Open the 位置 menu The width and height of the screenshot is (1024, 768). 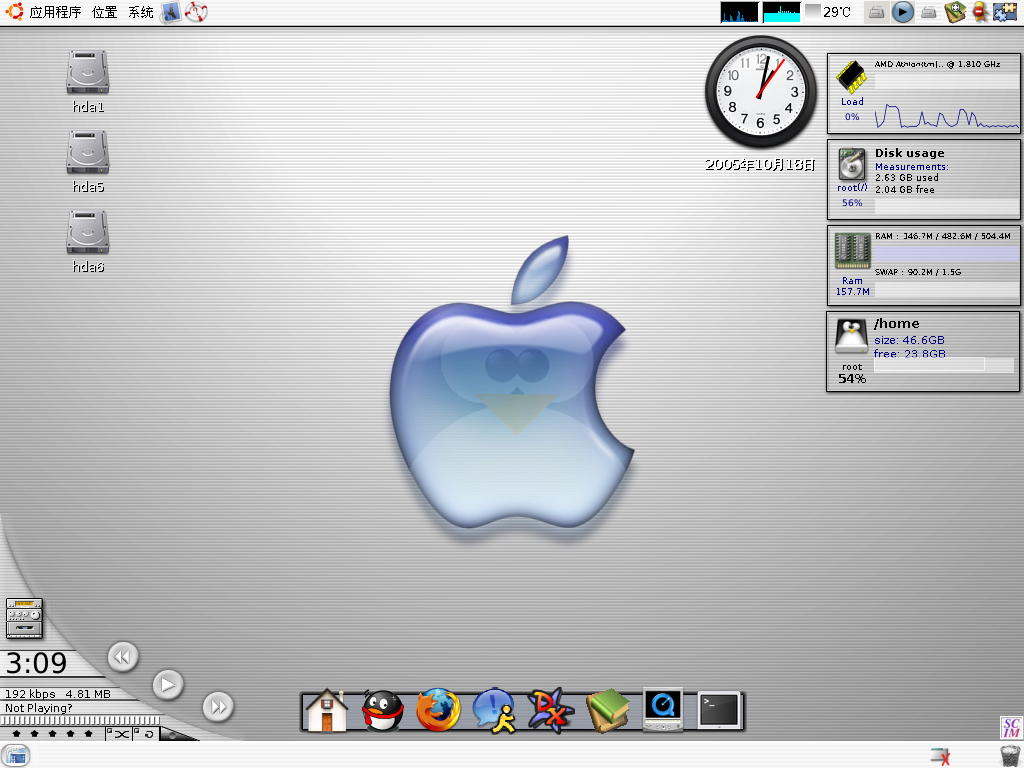click(104, 12)
